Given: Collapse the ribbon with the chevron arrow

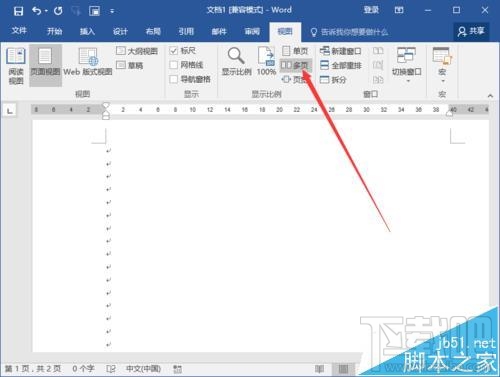Looking at the screenshot, I should (x=490, y=96).
